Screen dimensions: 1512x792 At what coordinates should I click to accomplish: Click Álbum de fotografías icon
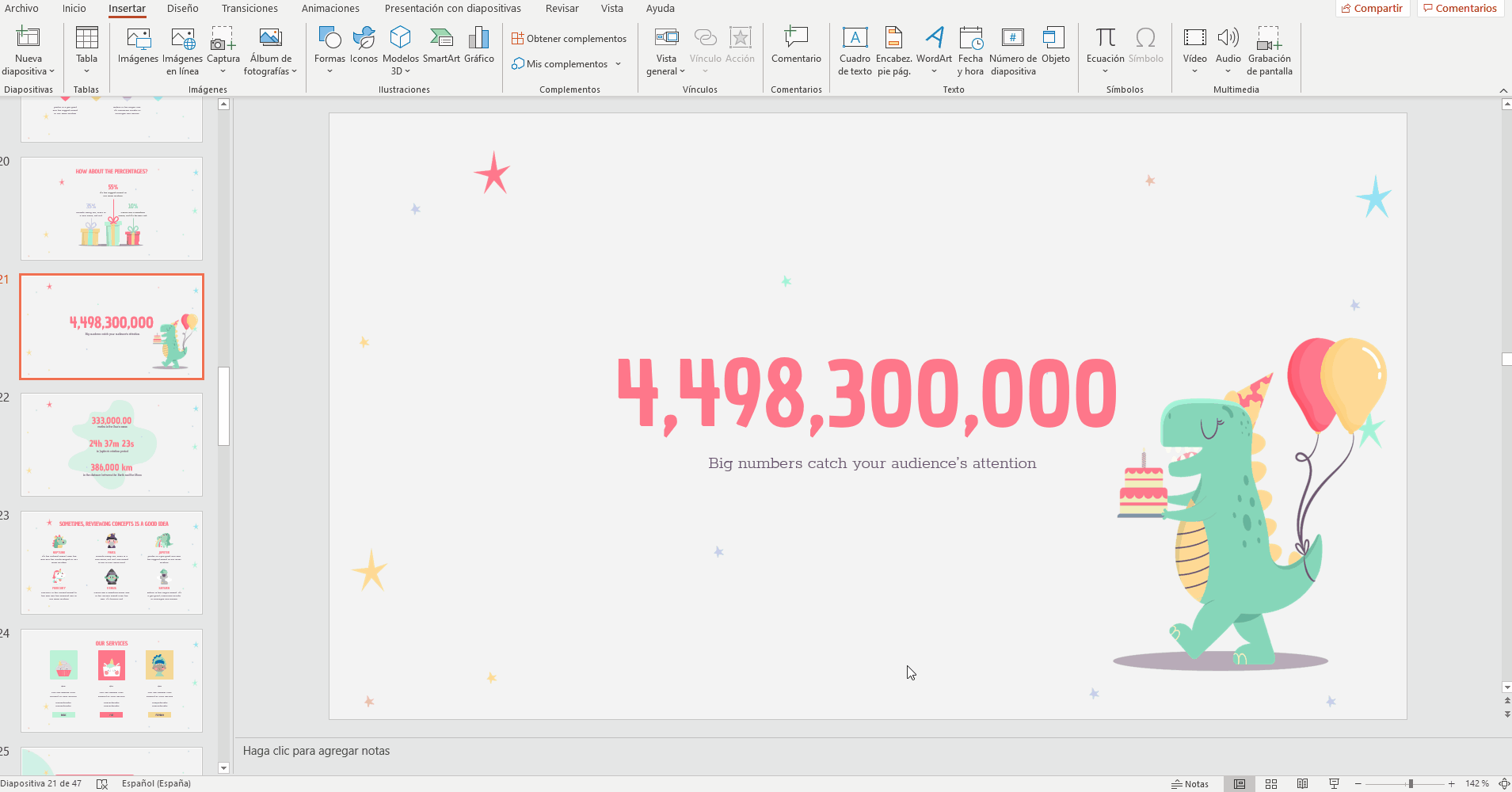pyautogui.click(x=271, y=51)
